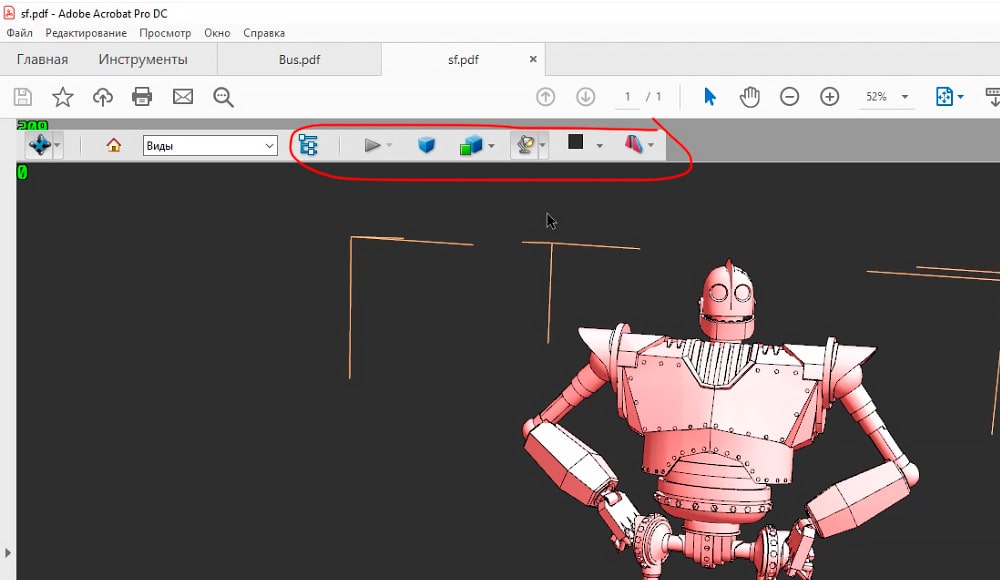
Task: Play the 3D animation
Action: (x=372, y=145)
